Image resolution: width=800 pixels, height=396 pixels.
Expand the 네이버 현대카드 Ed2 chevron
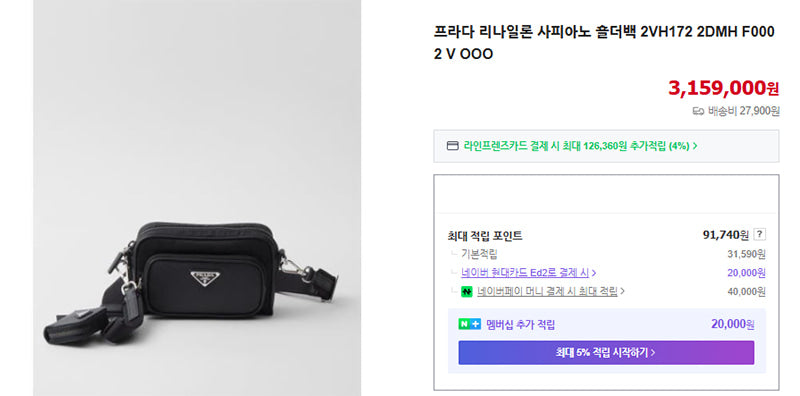click(594, 274)
